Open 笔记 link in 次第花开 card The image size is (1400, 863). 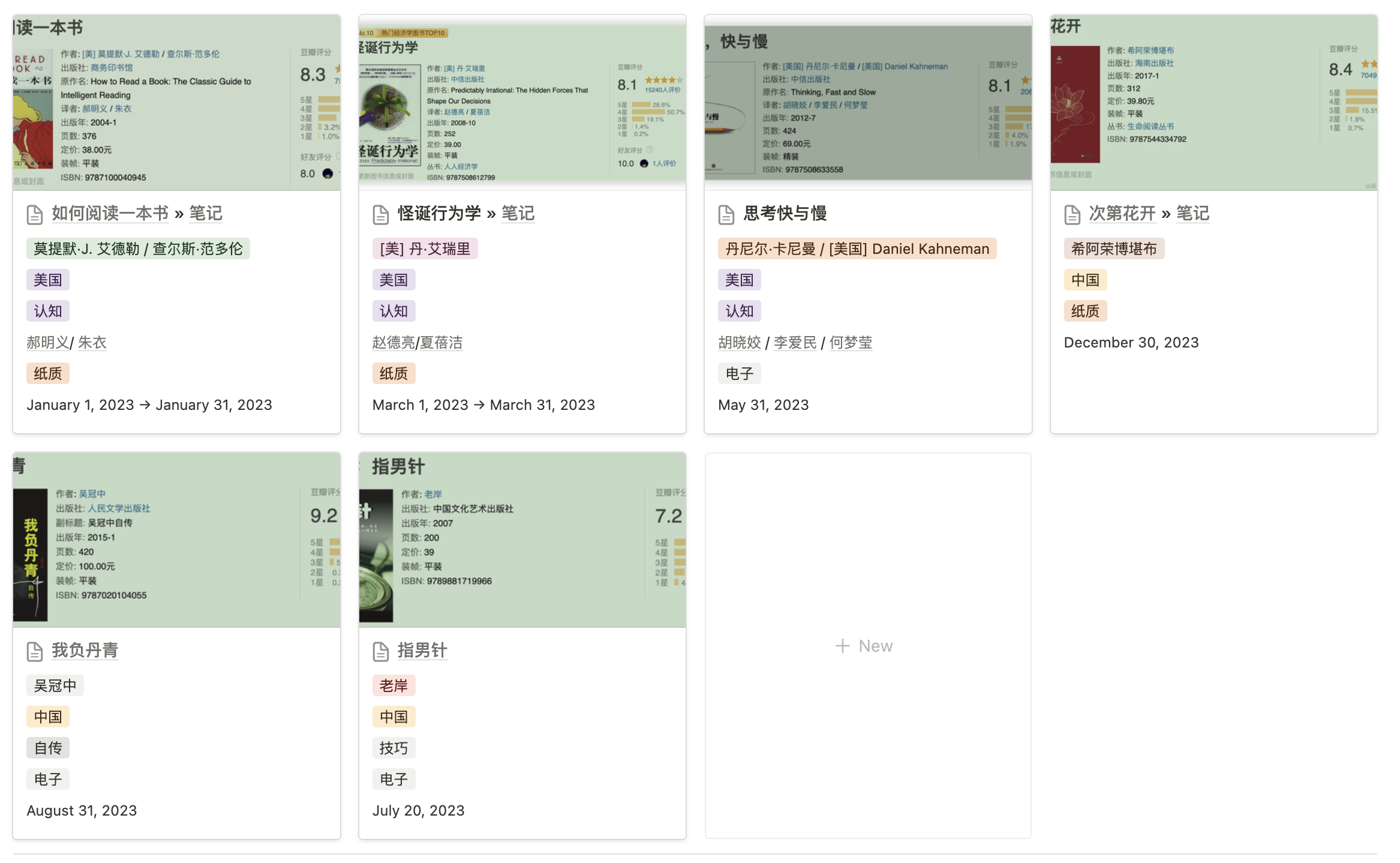pyautogui.click(x=1192, y=213)
